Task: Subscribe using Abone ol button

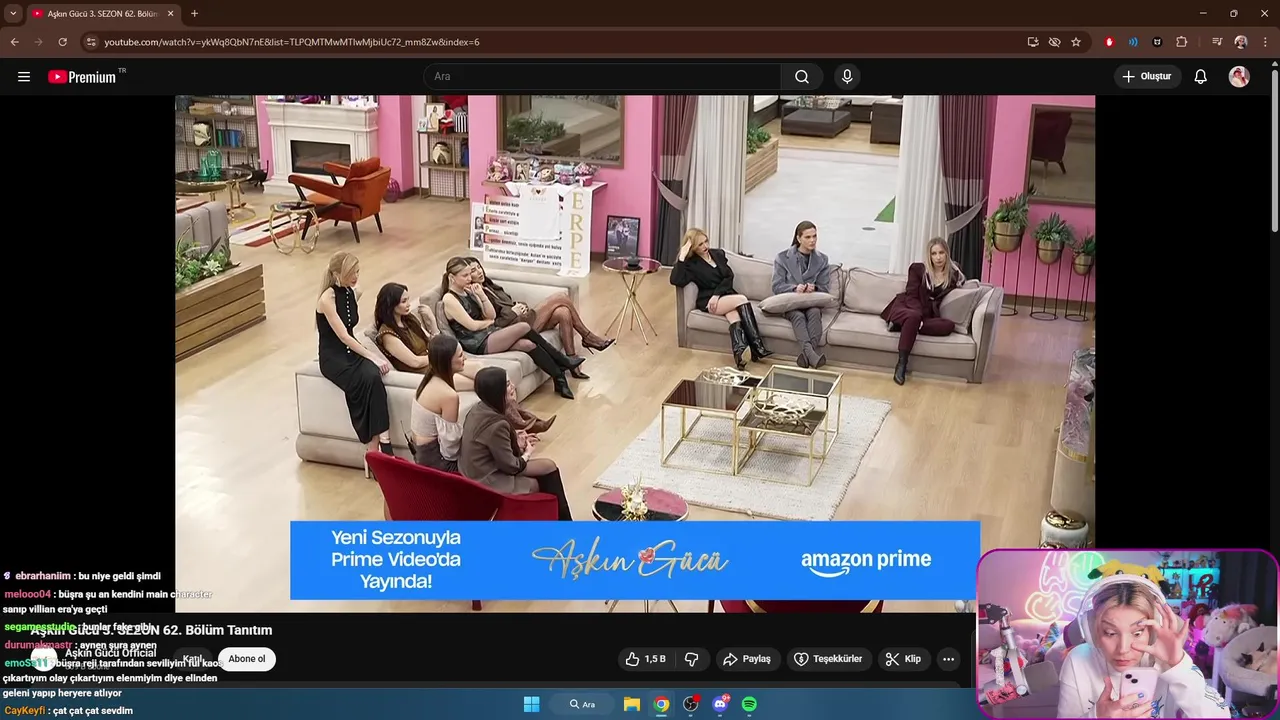Action: 247,659
